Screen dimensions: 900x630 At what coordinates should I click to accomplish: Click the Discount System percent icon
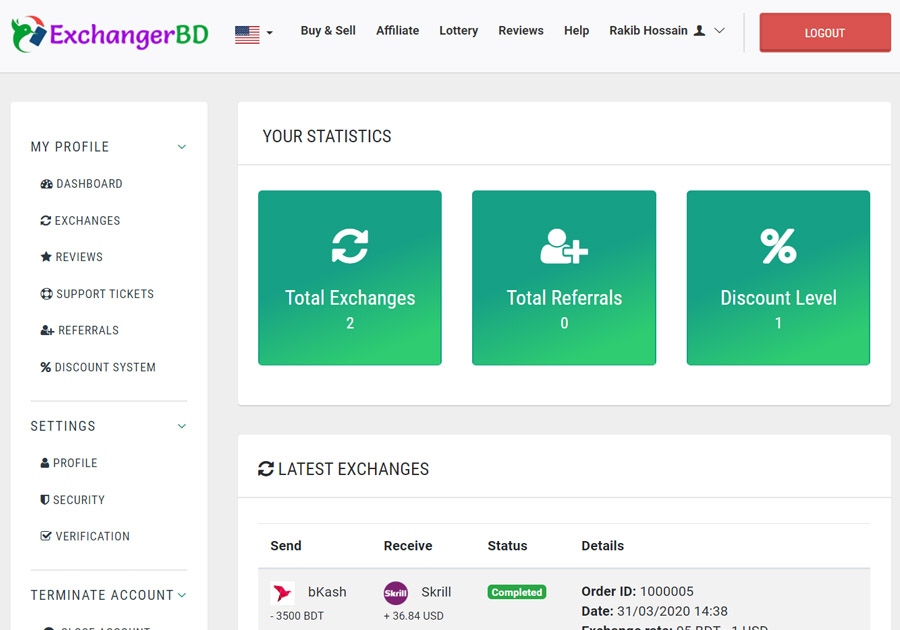46,368
